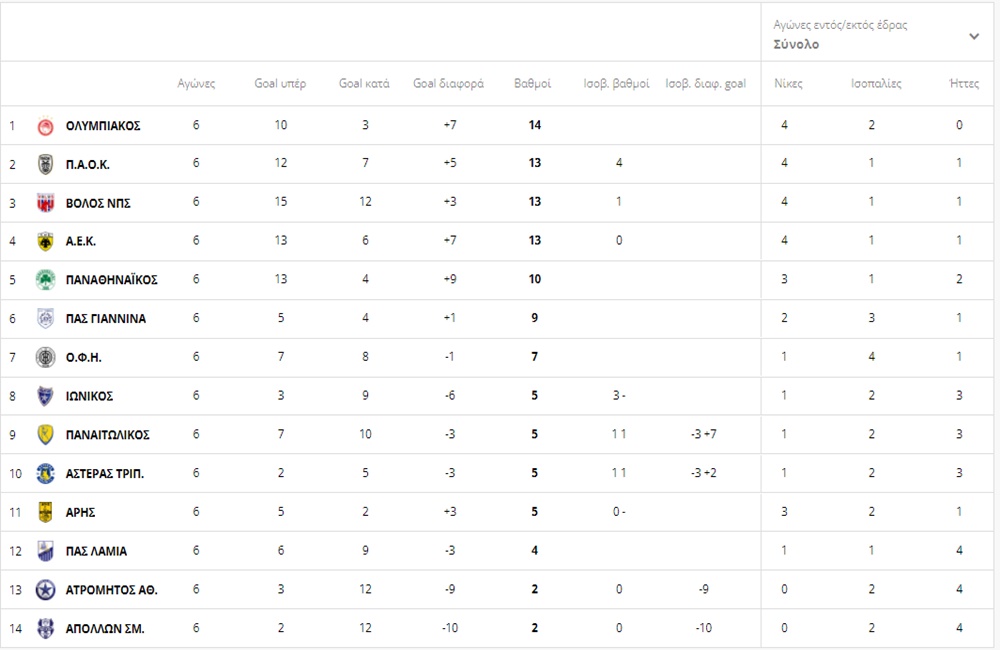
Task: Click the Asteras Tripolis club crest icon
Action: pyautogui.click(x=45, y=473)
